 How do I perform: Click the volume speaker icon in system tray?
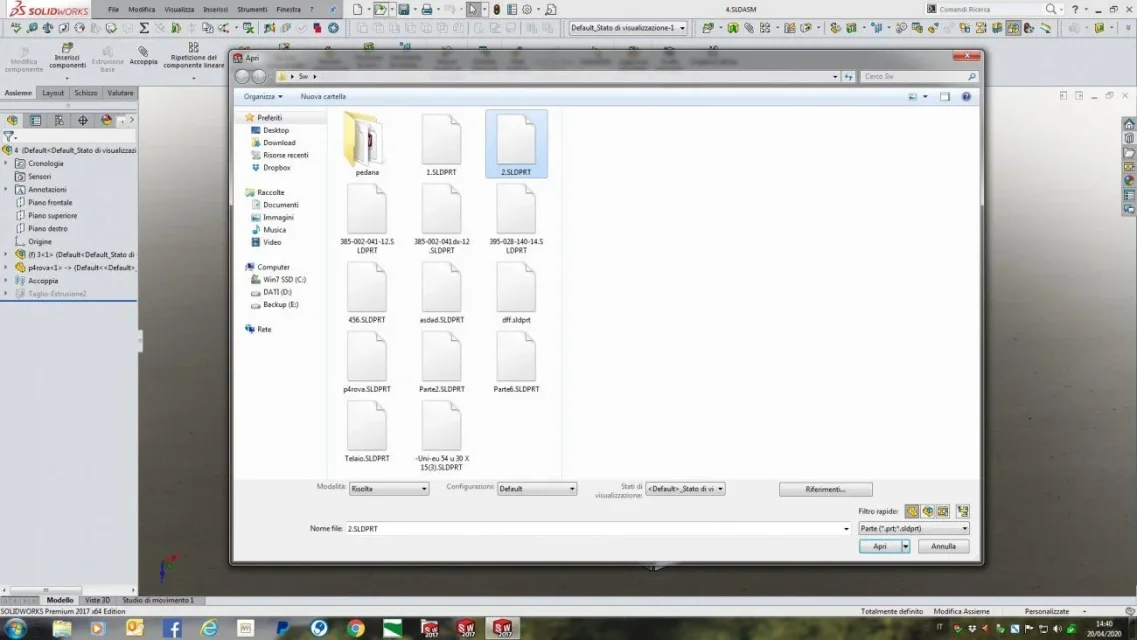pos(1057,628)
